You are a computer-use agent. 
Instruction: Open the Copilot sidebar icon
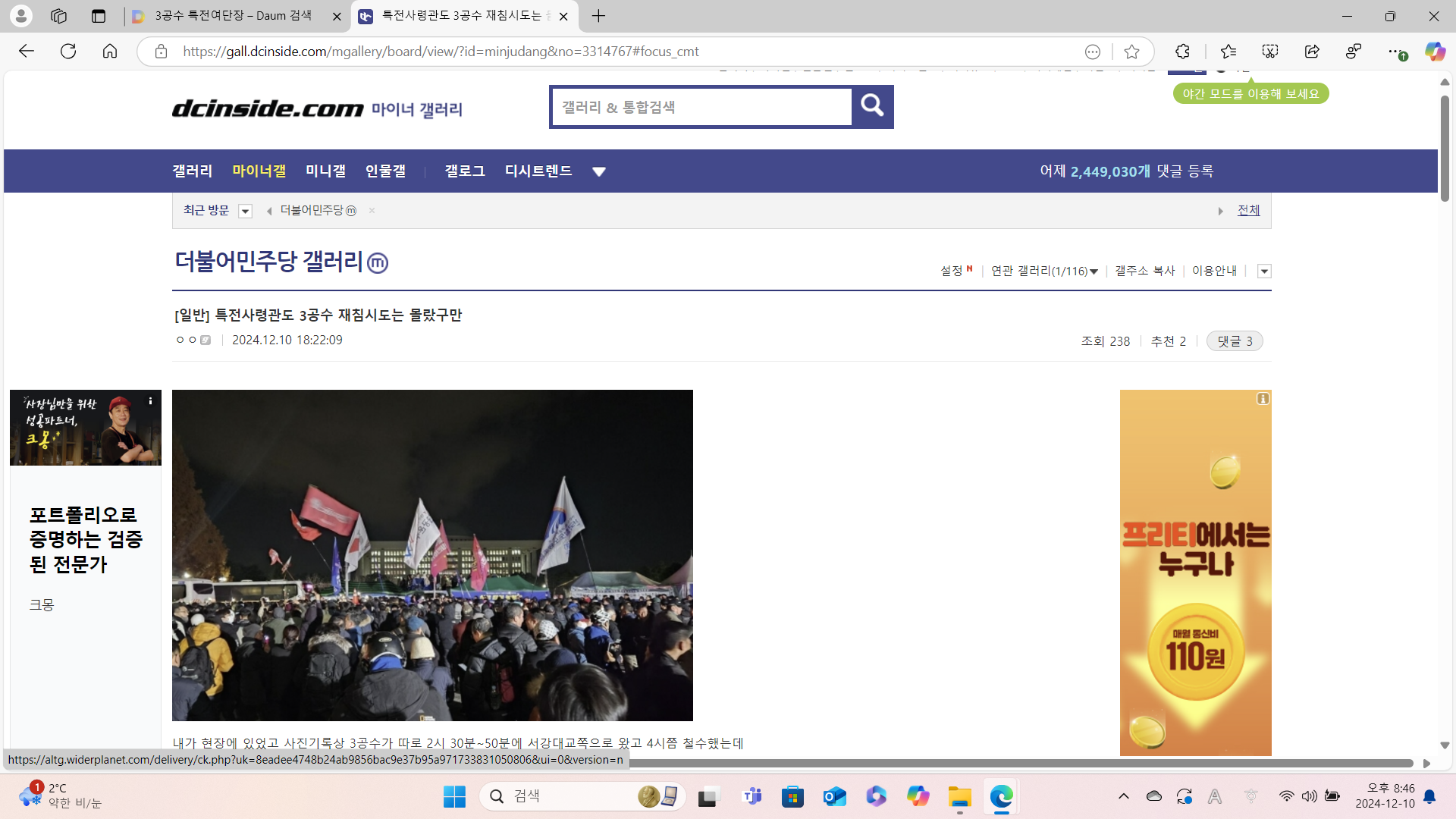(x=1434, y=52)
